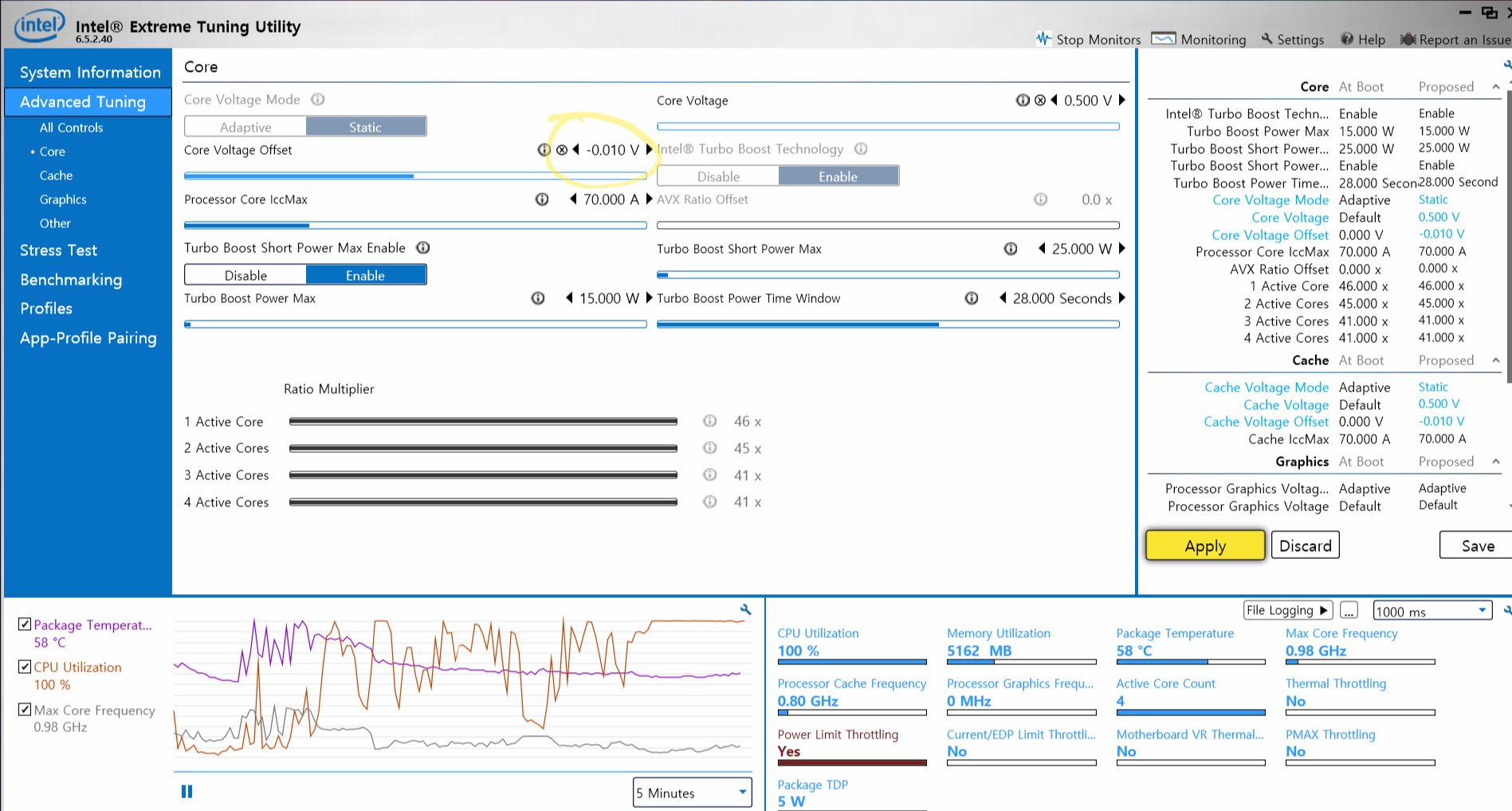The width and height of the screenshot is (1512, 811).
Task: Select Other under Advanced Tuning
Action: click(x=55, y=223)
